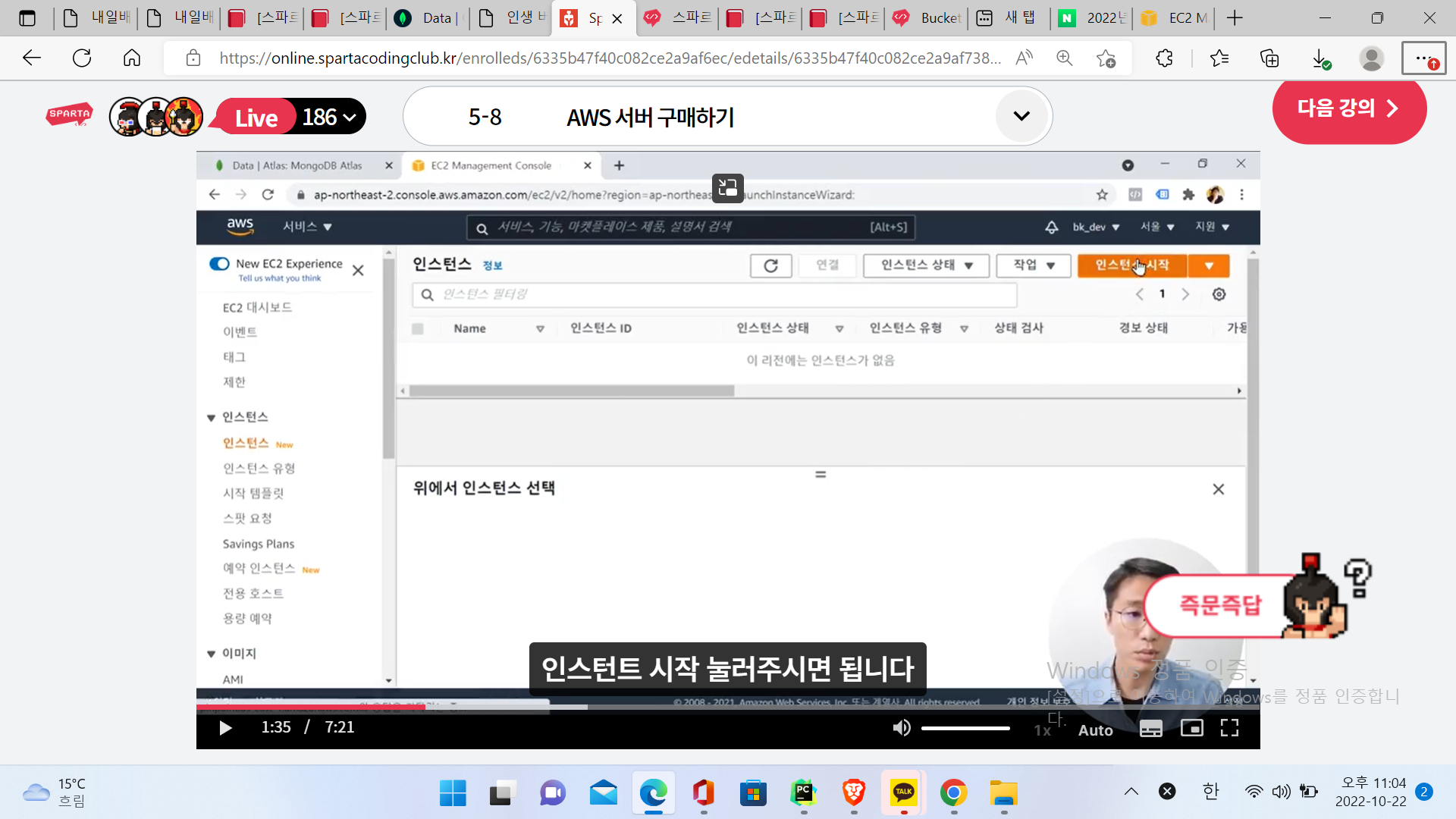
Task: Open Edge settings and more menu
Action: pyautogui.click(x=1423, y=58)
